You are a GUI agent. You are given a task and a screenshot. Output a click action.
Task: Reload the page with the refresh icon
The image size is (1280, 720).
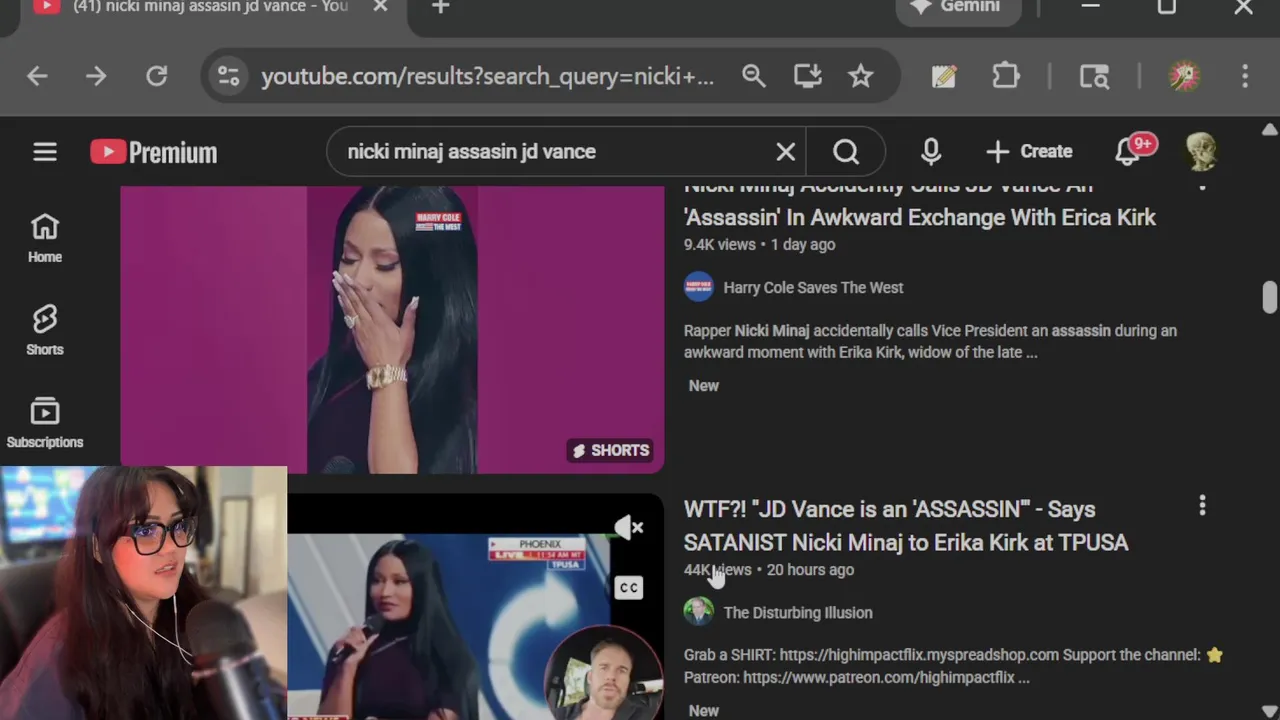pyautogui.click(x=157, y=76)
